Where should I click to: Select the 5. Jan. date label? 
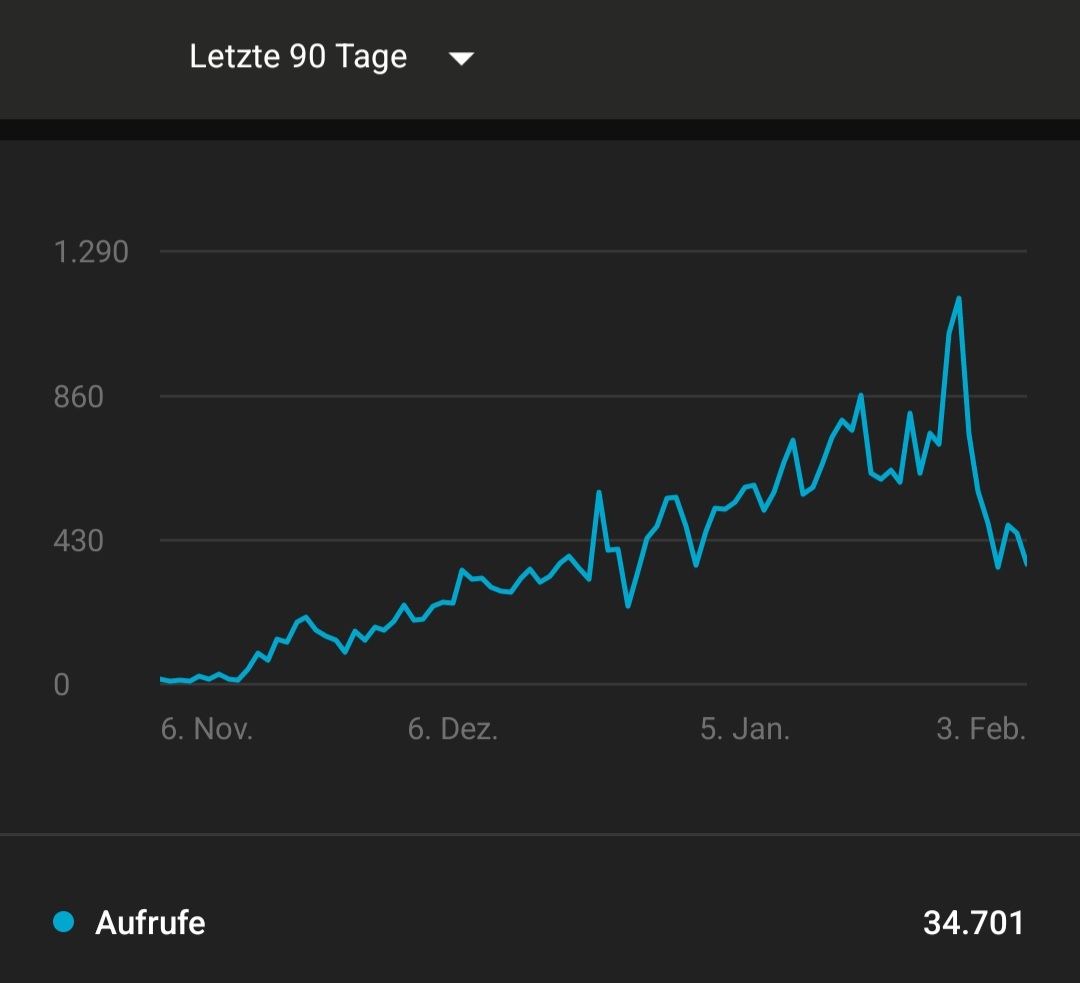pos(745,729)
